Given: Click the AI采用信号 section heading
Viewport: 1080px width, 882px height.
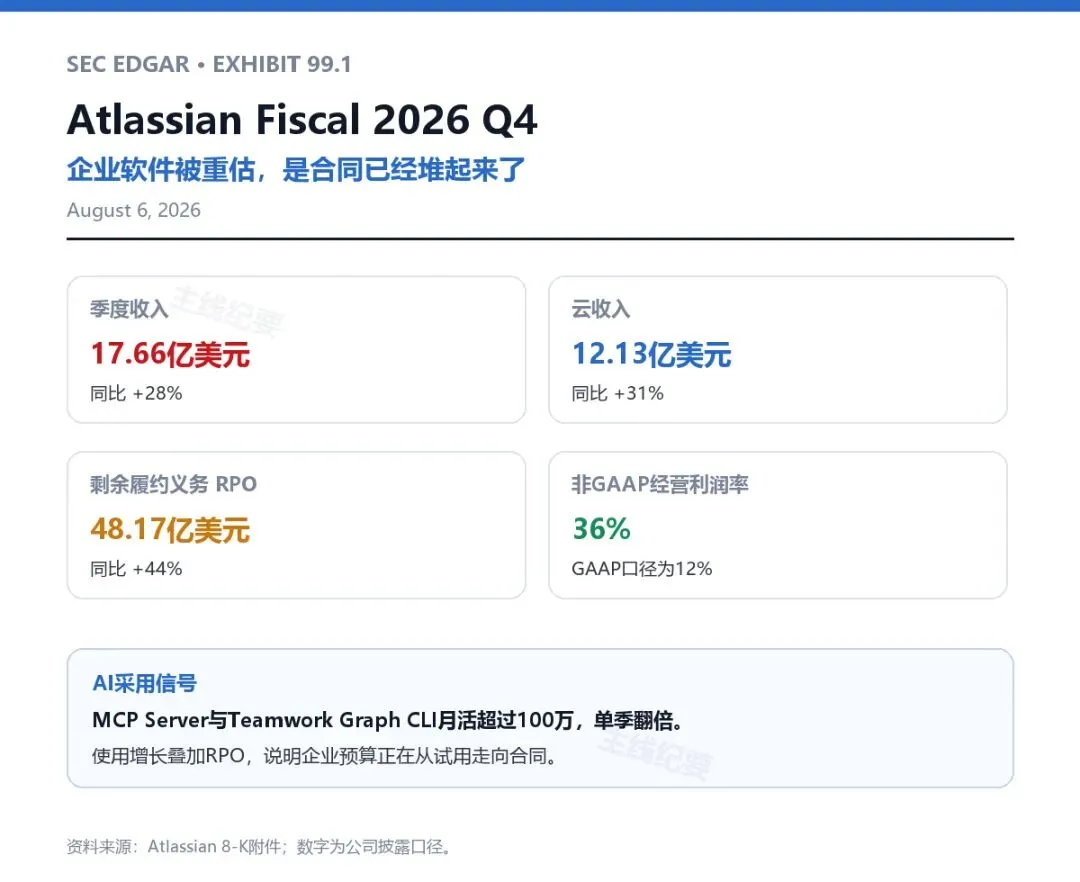Looking at the screenshot, I should (x=145, y=683).
